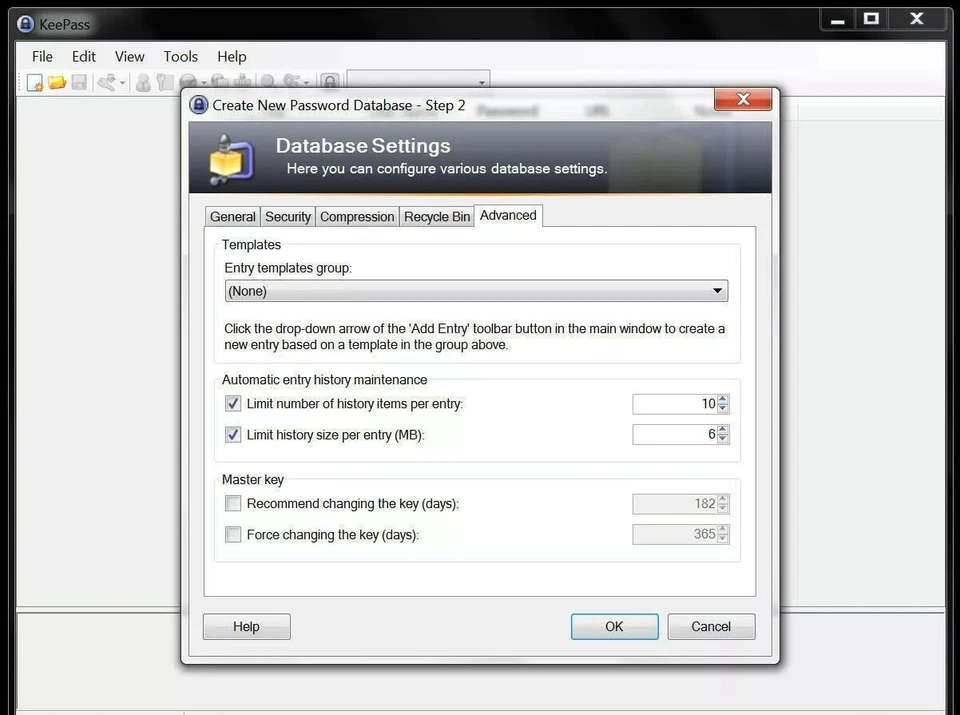Open the Tools menu
Screen dimensions: 960x715
(x=180, y=56)
